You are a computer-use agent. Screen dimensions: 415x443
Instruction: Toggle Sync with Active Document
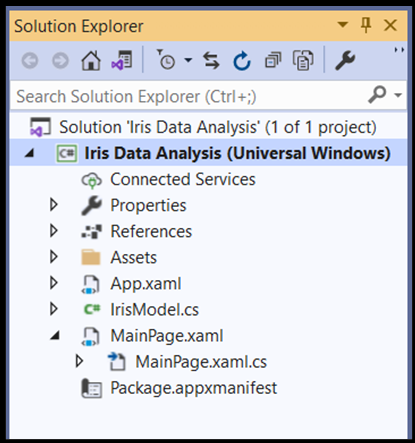pyautogui.click(x=212, y=60)
